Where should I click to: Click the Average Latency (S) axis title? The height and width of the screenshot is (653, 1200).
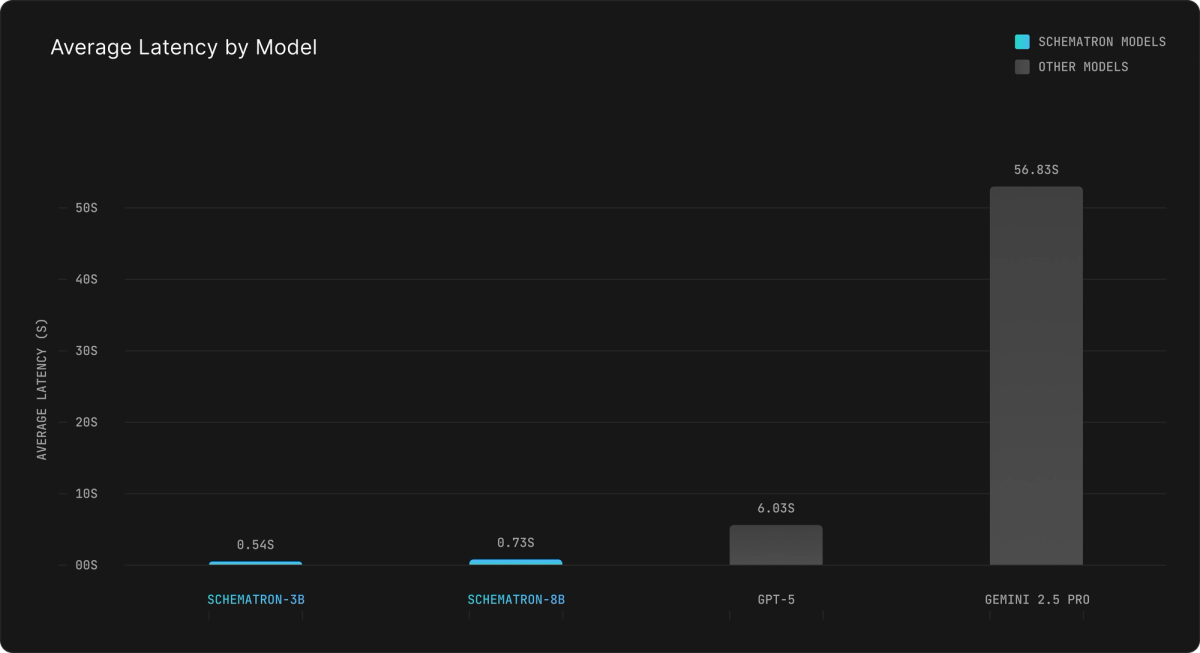tap(42, 385)
